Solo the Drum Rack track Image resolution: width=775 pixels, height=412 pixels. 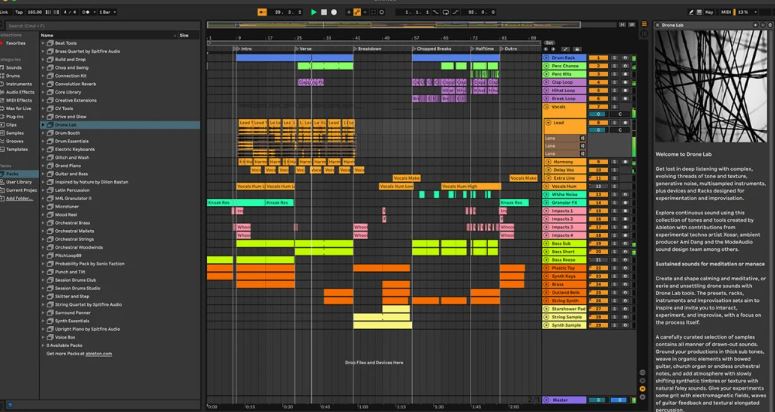[x=615, y=58]
